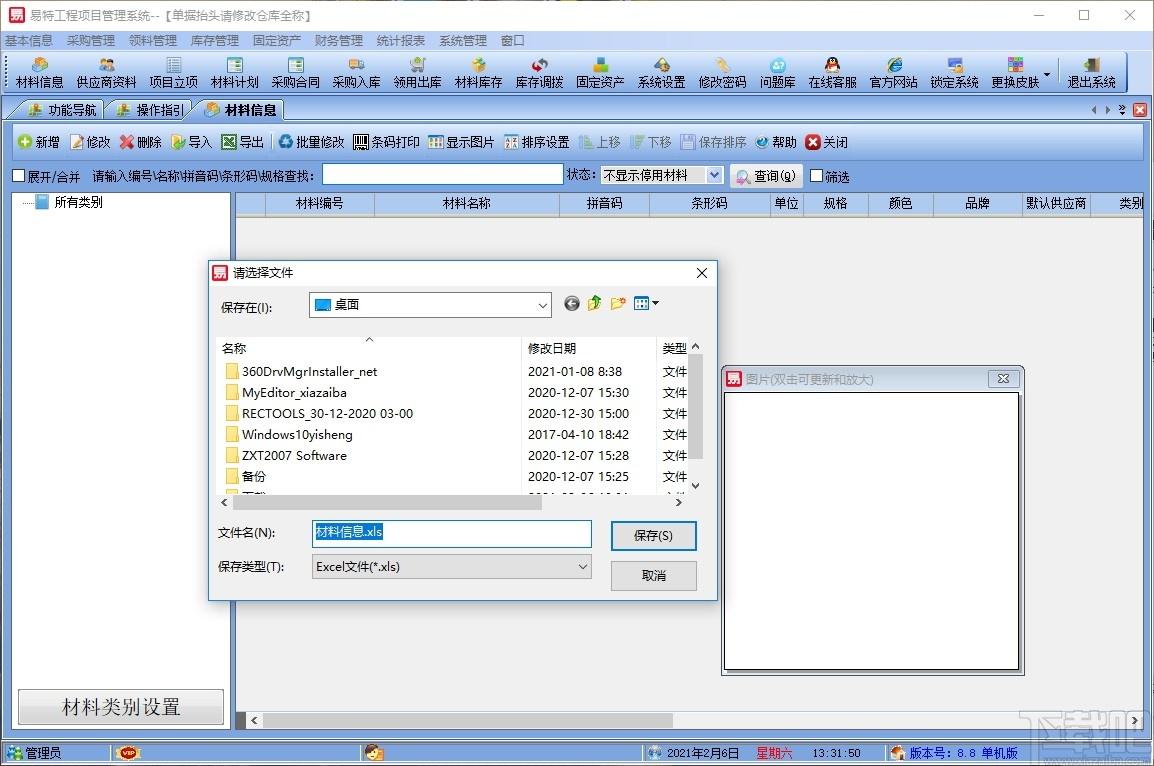Select the 更换皮肤 icon
This screenshot has height=766, width=1154.
coord(1015,65)
